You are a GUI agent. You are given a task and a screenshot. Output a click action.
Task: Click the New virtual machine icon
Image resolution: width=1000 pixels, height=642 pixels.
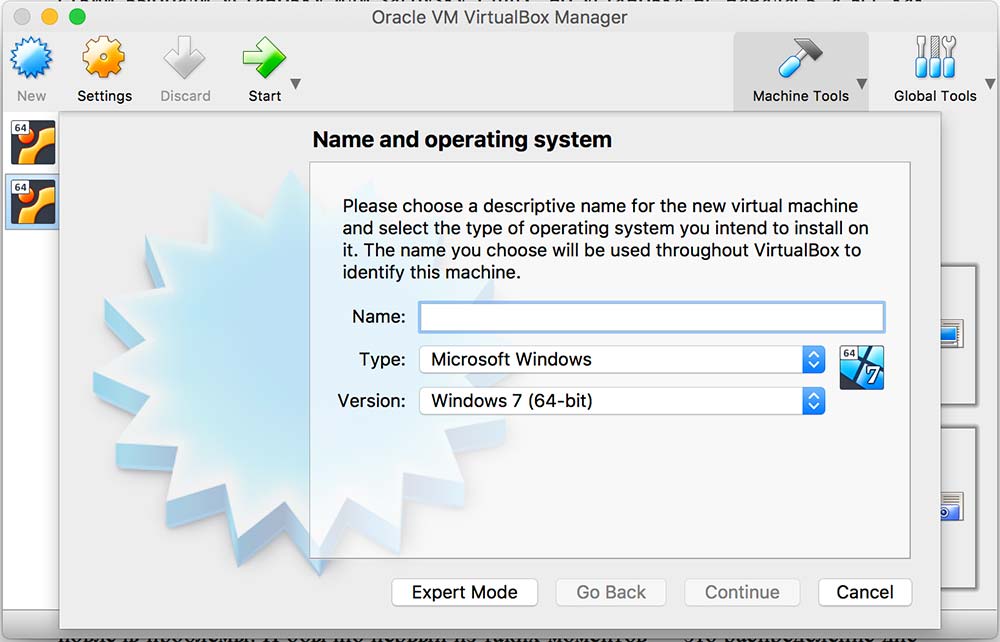tap(31, 60)
